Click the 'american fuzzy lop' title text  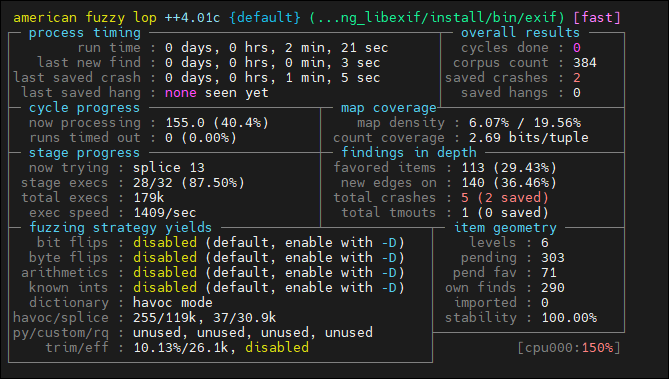(85, 17)
